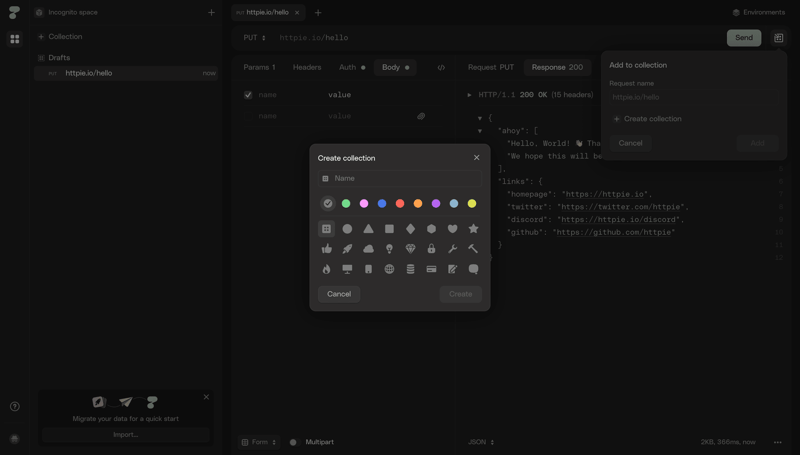Image resolution: width=800 pixels, height=455 pixels.
Task: Select the credit card icon
Action: [432, 269]
